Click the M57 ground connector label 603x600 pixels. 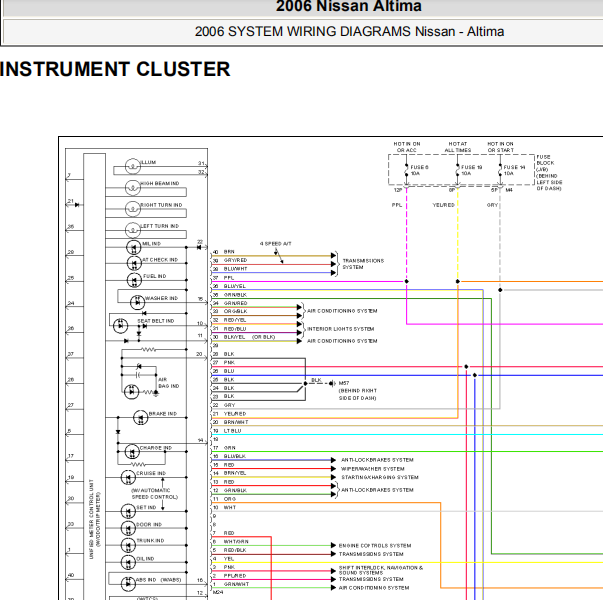coord(344,383)
